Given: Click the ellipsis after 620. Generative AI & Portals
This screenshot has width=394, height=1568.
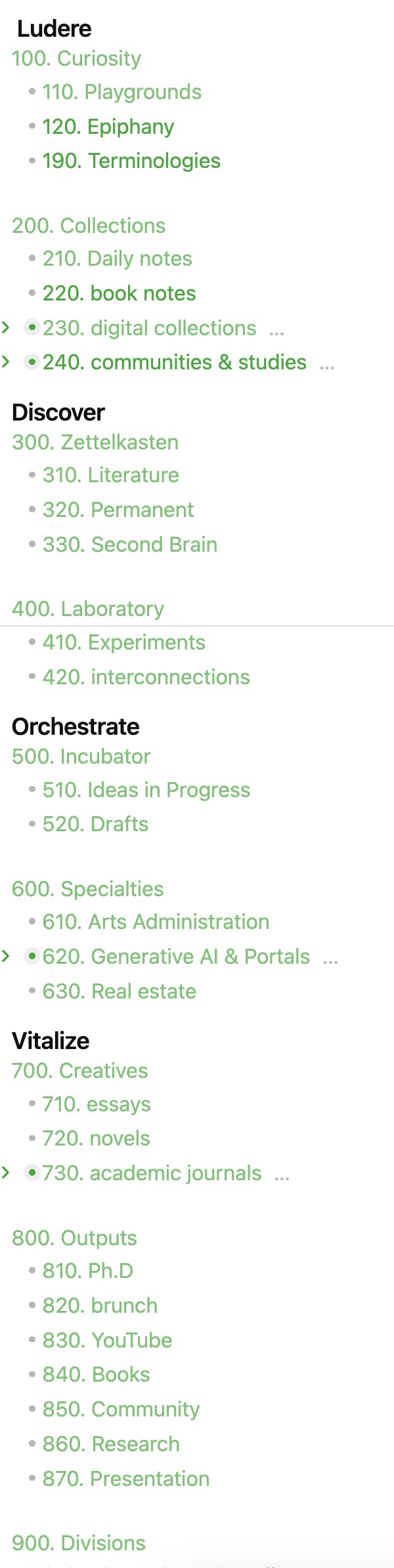Looking at the screenshot, I should 330,961.
